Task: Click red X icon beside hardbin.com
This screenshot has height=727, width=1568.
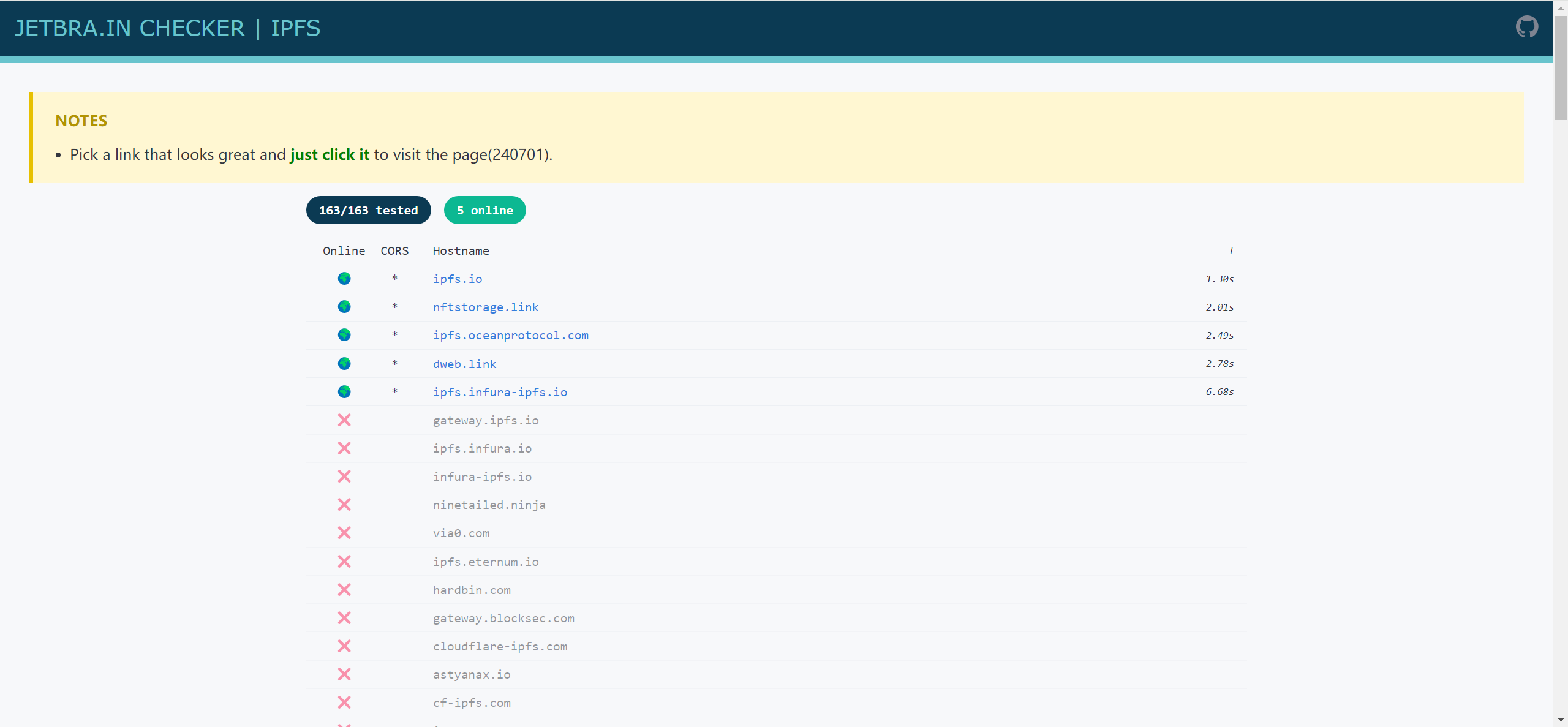Action: pos(344,590)
